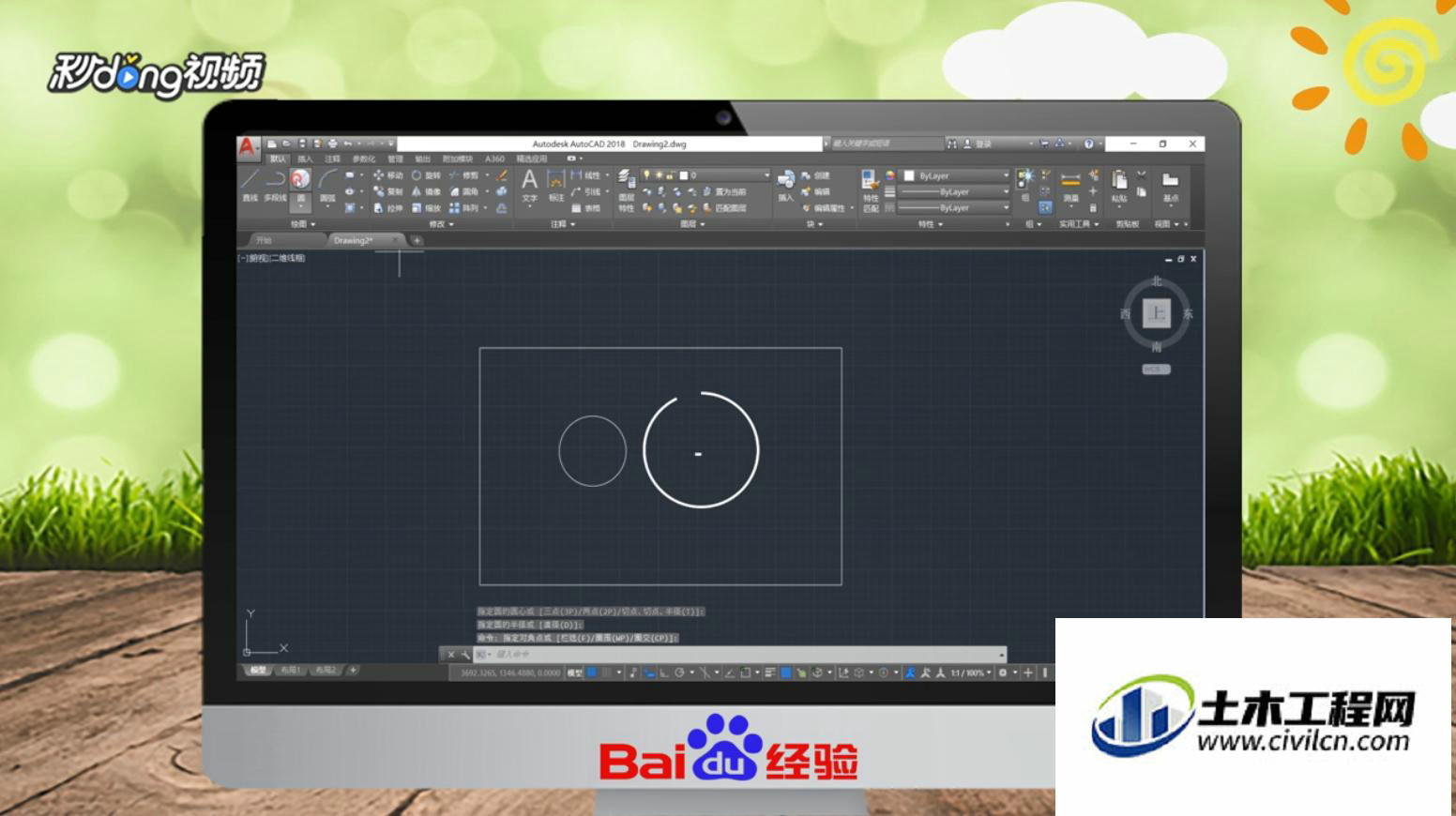Click the Stretch (拉伸) tool
This screenshot has width=1456, height=816.
387,208
